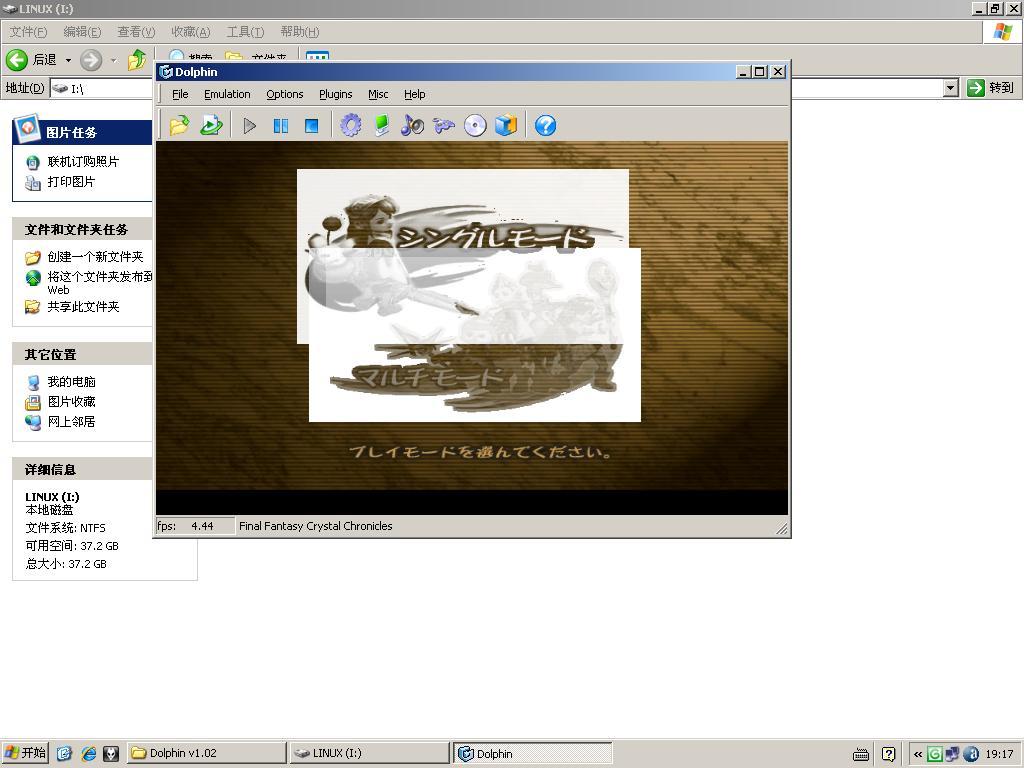Click the Final Fantasy Crystal Chronicles status text
Image resolution: width=1024 pixels, height=768 pixels.
point(315,526)
